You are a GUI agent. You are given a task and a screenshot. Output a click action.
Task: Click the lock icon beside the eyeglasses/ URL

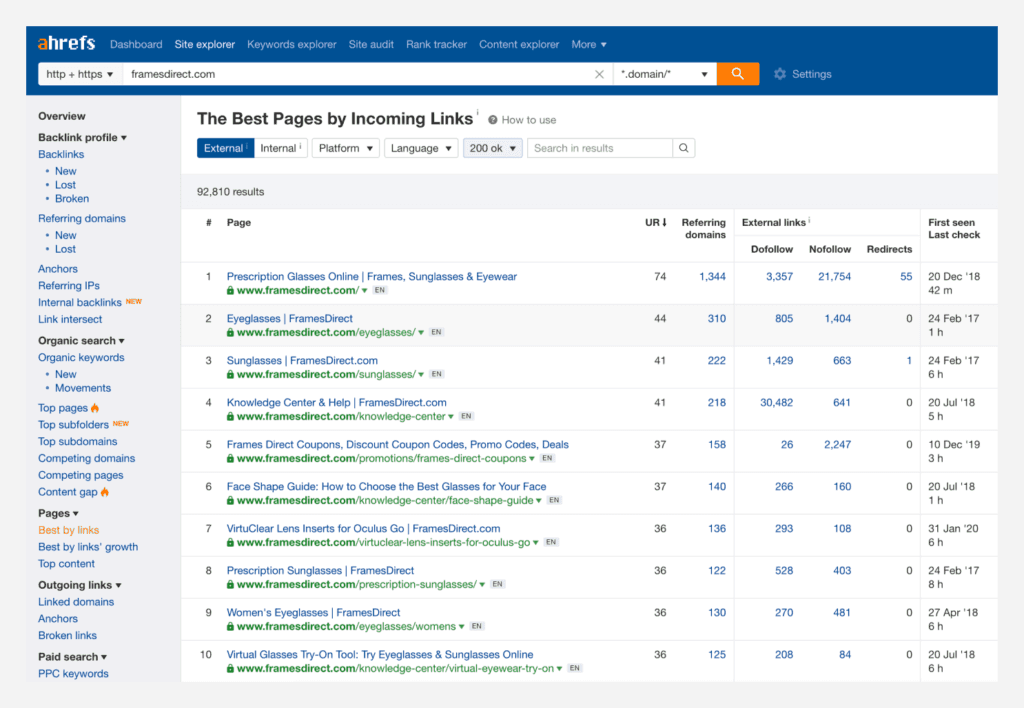coord(231,332)
